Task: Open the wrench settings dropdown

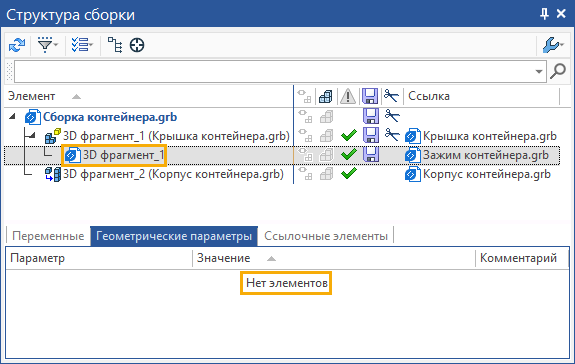Action: point(553,45)
